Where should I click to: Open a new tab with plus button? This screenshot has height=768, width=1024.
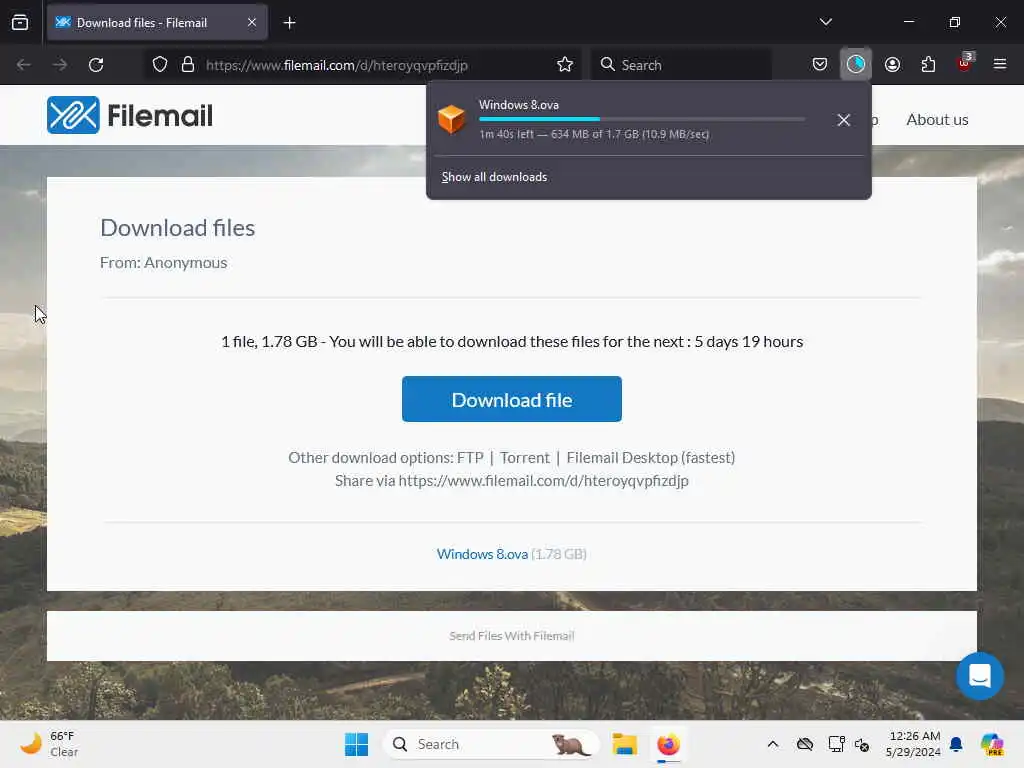tap(289, 23)
